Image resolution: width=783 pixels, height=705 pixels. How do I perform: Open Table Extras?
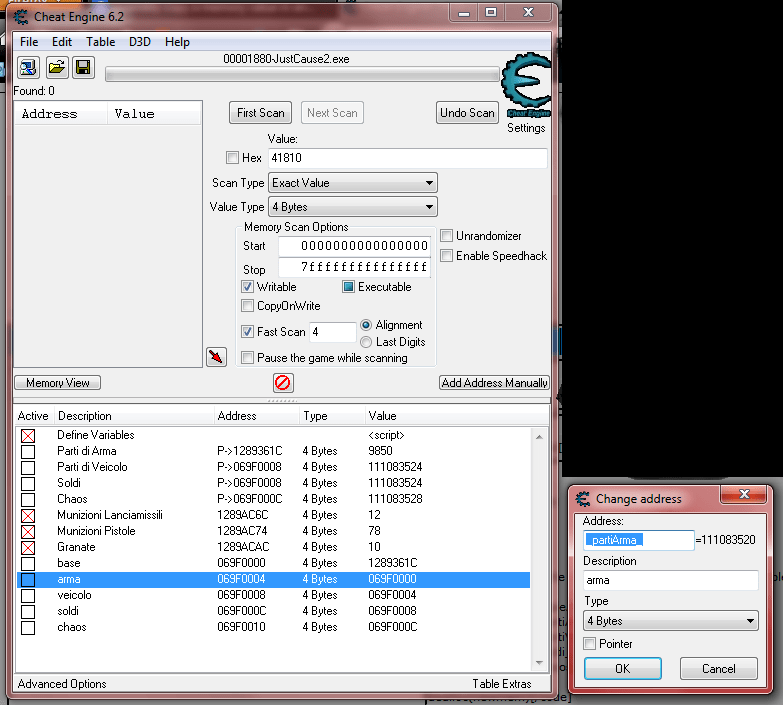502,684
